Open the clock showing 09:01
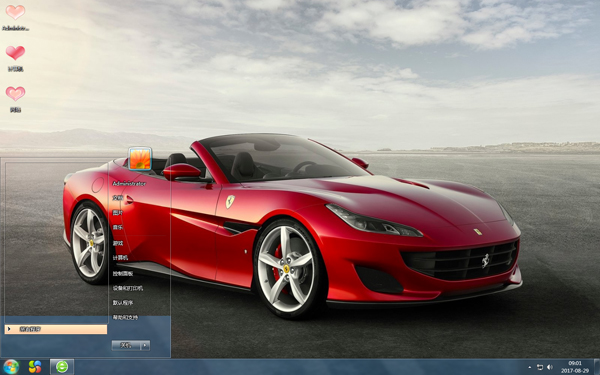This screenshot has width=600, height=375. click(575, 367)
